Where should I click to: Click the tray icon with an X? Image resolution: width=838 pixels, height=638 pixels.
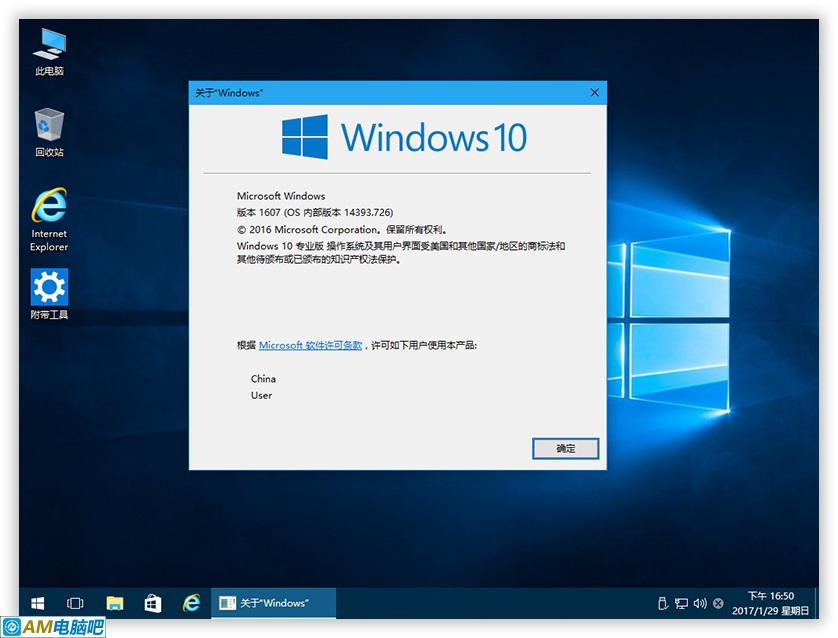[718, 603]
